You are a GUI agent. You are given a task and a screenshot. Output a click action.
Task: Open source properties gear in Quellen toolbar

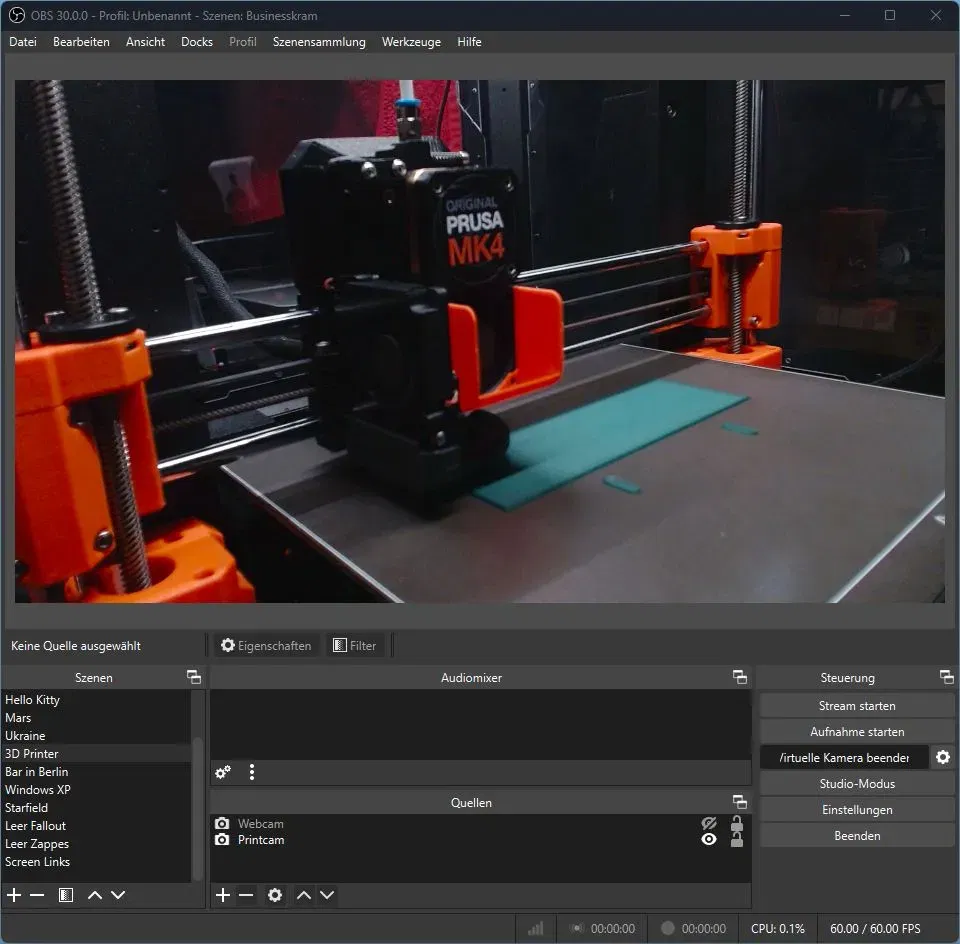pyautogui.click(x=275, y=895)
